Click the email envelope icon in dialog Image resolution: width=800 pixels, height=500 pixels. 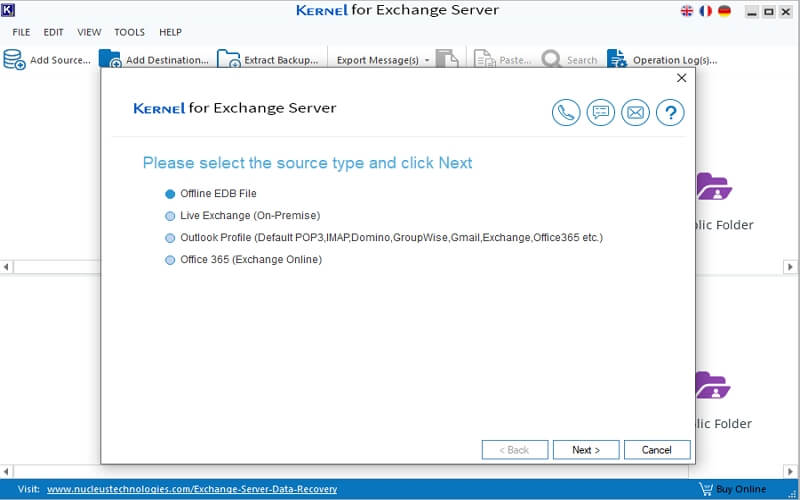coord(635,112)
